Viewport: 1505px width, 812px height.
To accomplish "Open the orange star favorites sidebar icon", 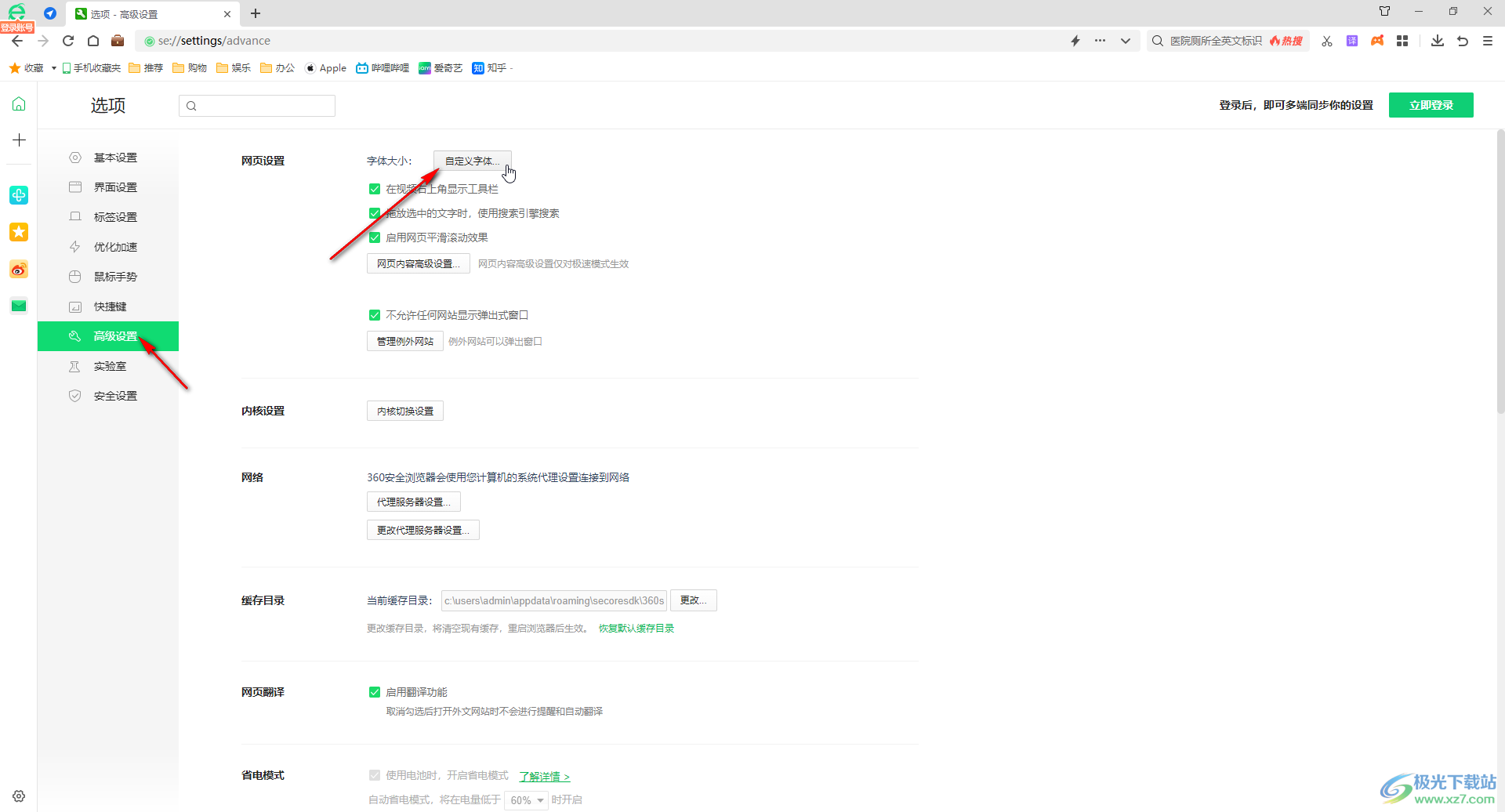I will (19, 232).
